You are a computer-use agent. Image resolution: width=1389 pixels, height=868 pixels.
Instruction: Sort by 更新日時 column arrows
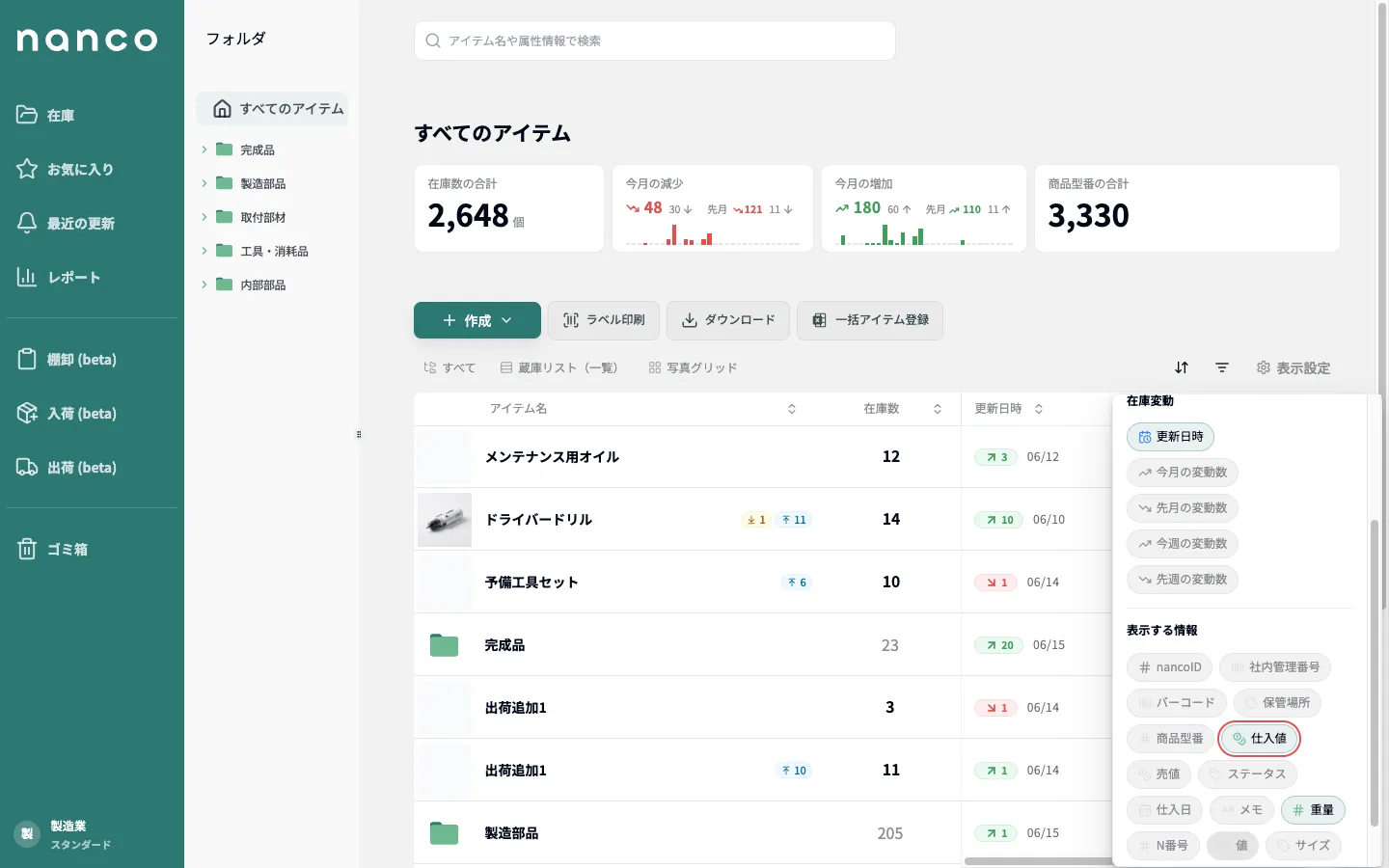click(1039, 409)
